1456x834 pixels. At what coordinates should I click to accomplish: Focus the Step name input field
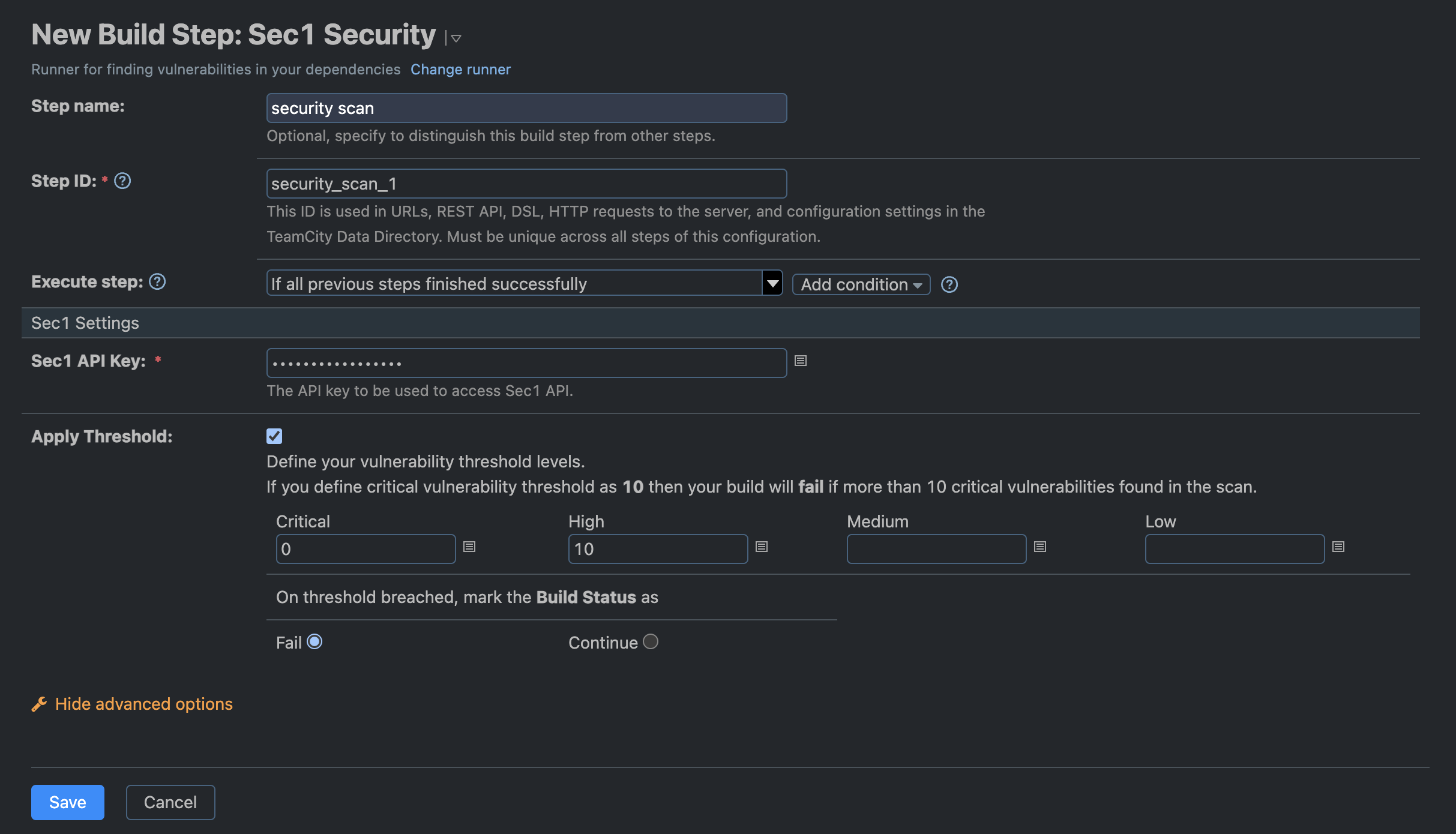(x=526, y=108)
